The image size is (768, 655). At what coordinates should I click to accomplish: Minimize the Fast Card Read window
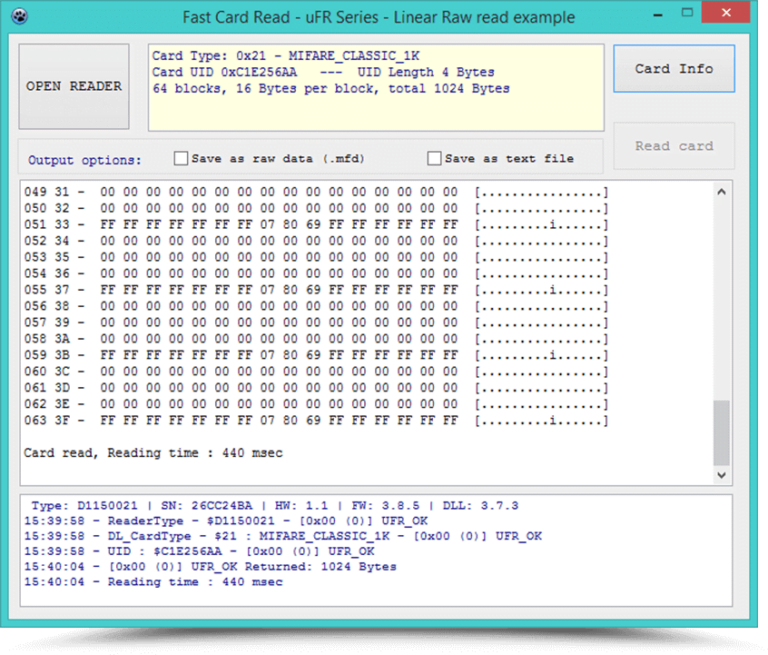(x=658, y=15)
